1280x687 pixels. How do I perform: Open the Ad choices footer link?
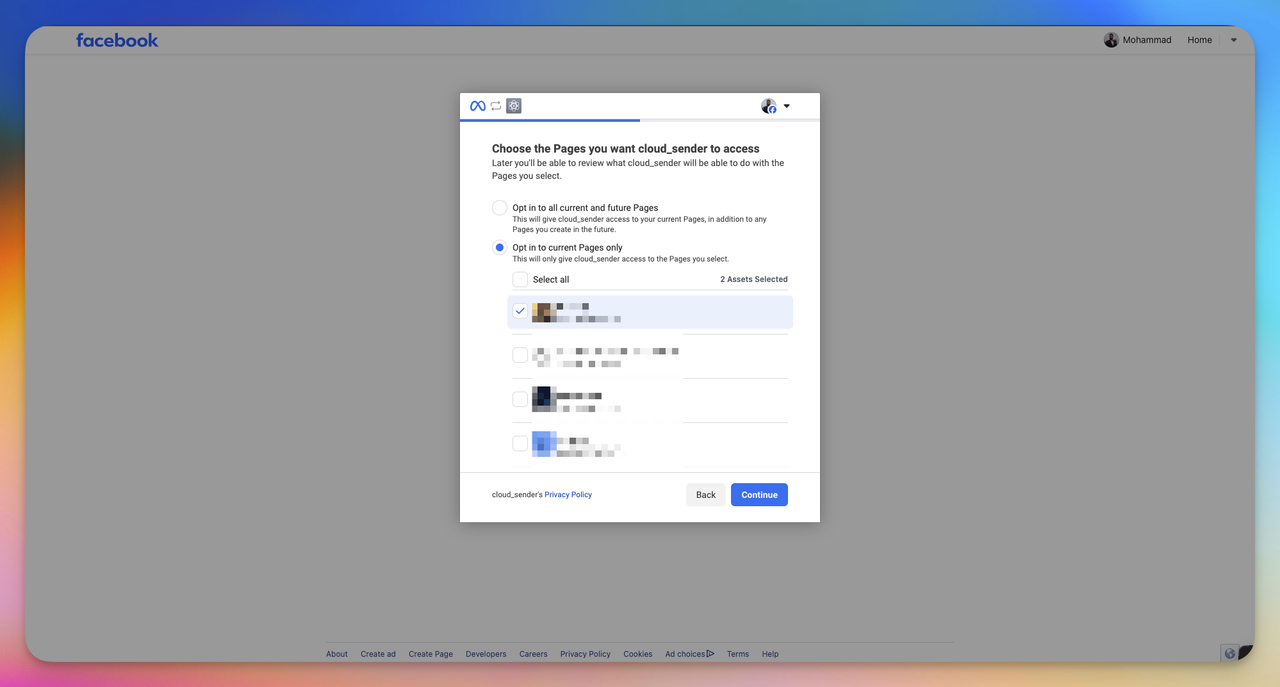pos(685,654)
